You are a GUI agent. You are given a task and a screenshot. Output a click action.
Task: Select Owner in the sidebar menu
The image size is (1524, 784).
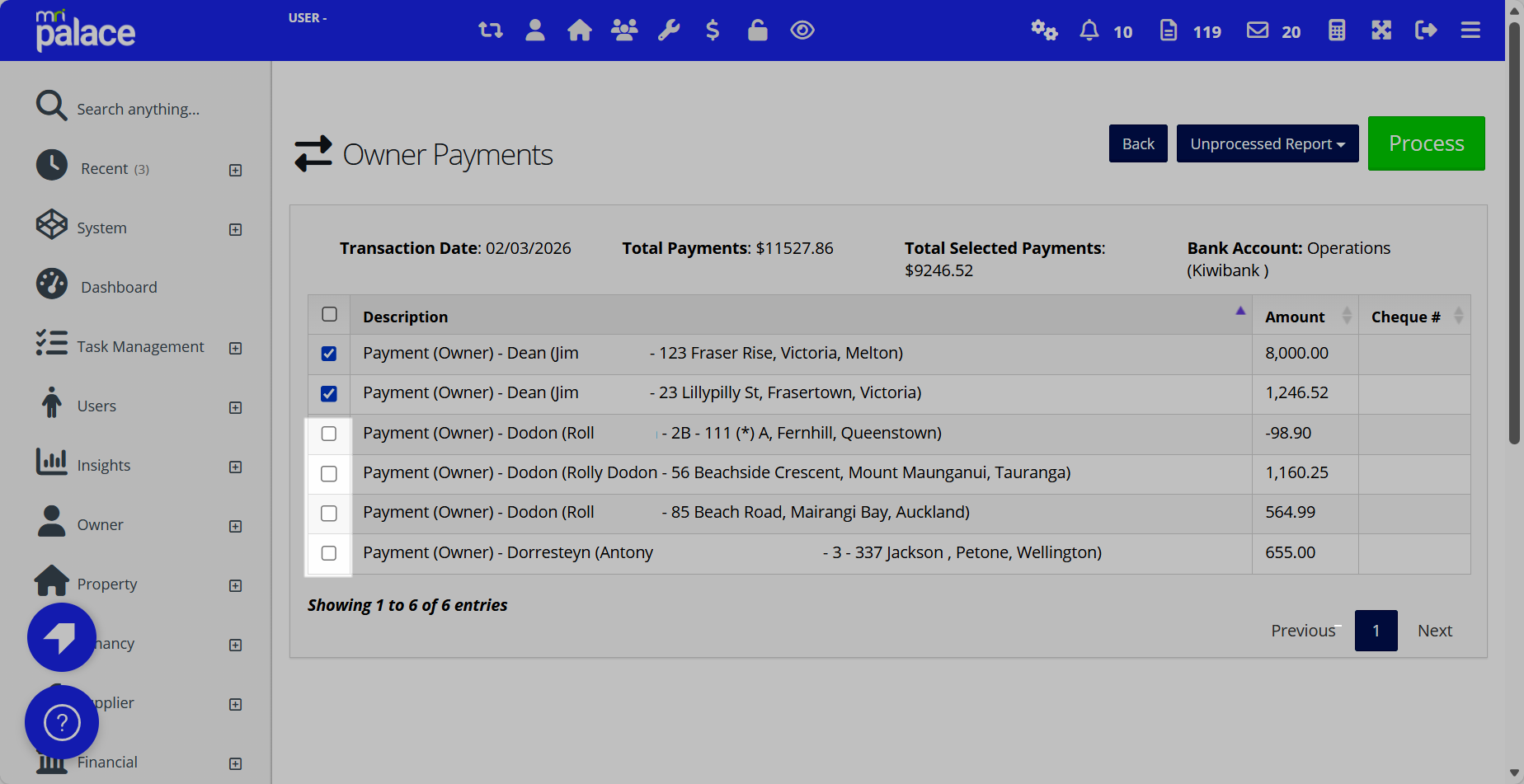(100, 524)
